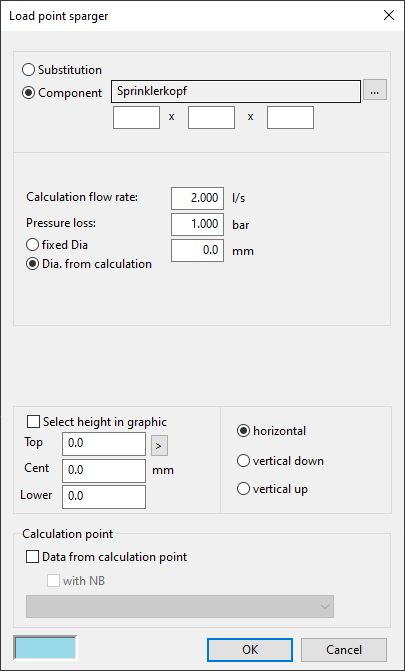Image resolution: width=405 pixels, height=671 pixels.
Task: Click the arrow button next to Top
Action: 159,446
